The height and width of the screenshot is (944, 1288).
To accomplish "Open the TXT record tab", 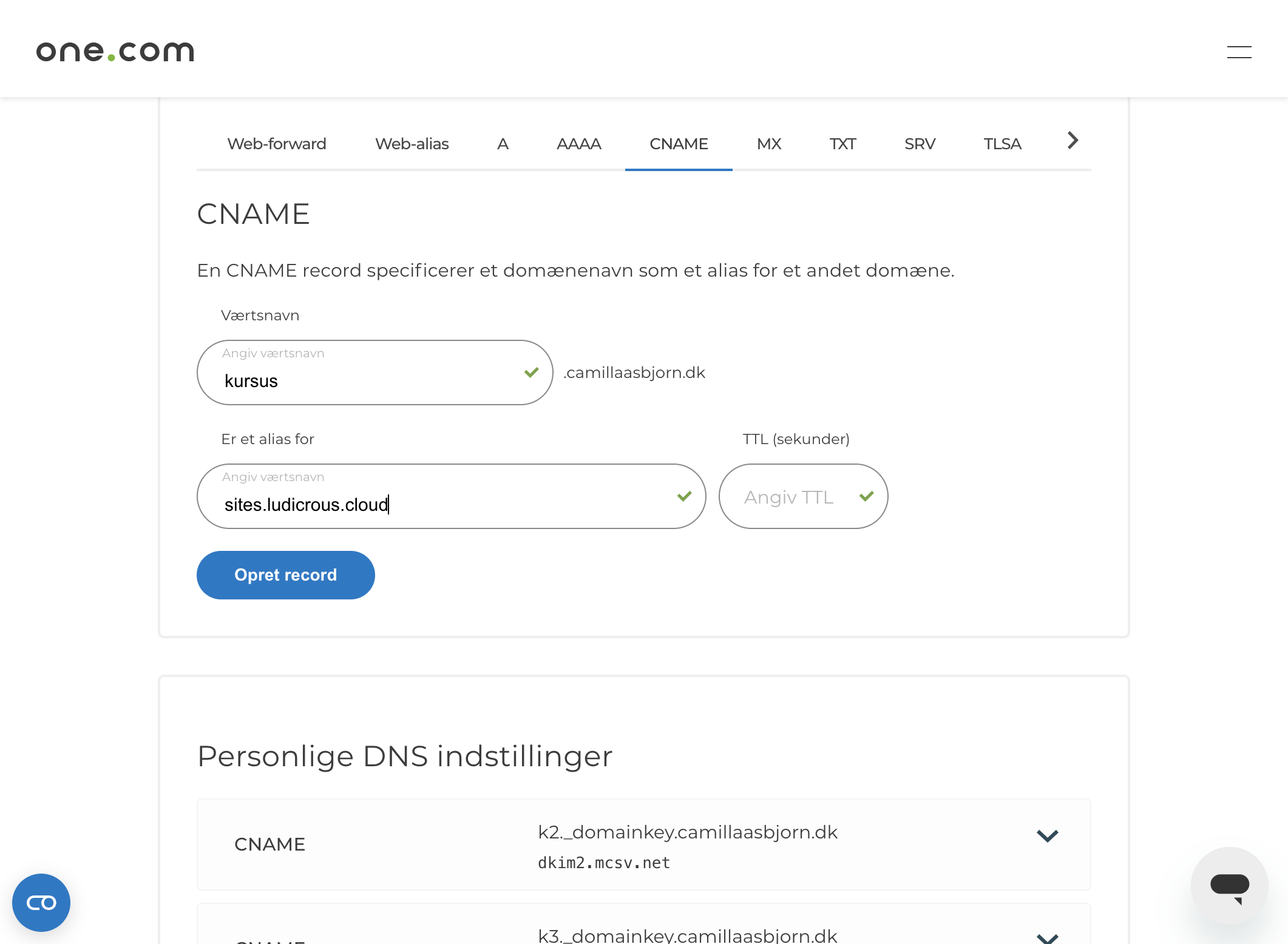I will tap(842, 144).
